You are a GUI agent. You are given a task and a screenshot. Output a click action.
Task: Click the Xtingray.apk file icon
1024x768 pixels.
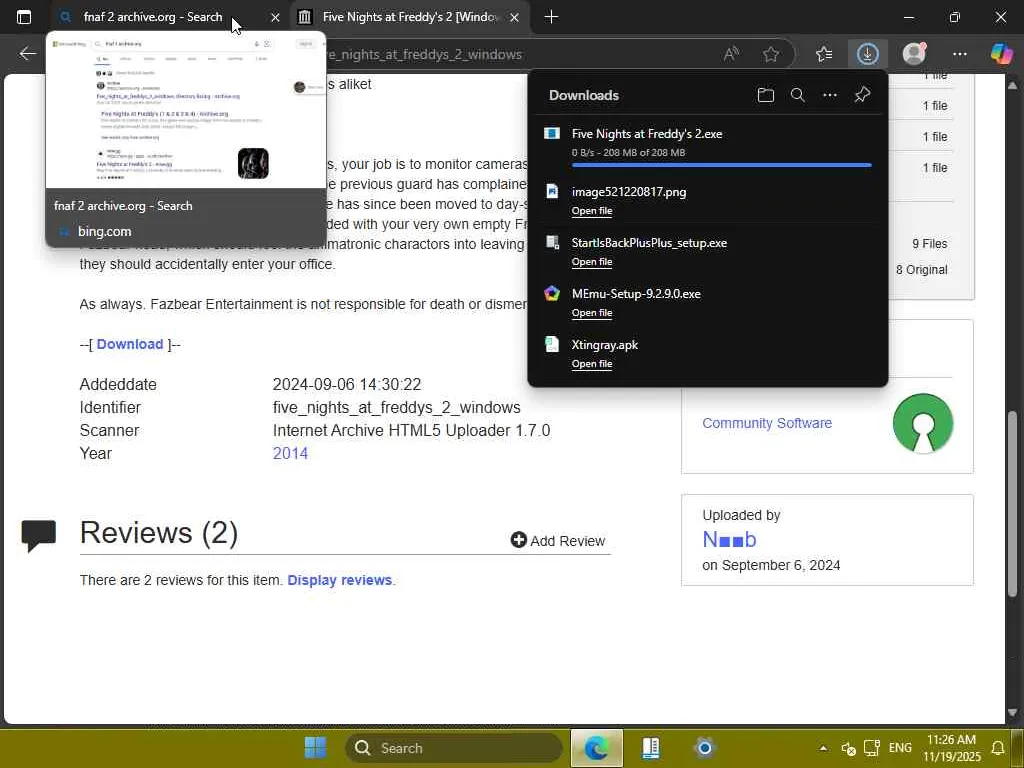click(552, 344)
